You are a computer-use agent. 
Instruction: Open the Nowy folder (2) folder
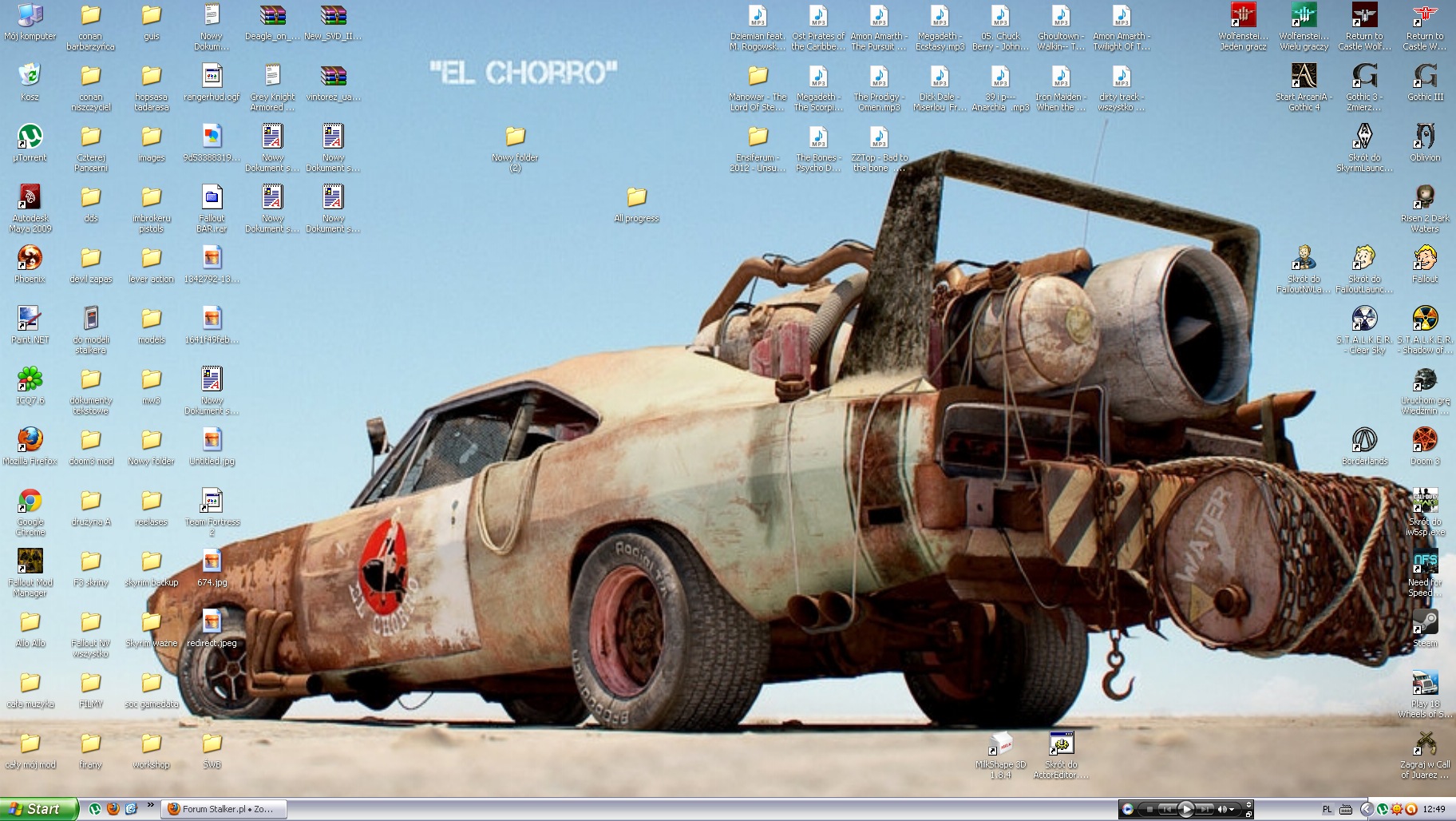pyautogui.click(x=515, y=148)
